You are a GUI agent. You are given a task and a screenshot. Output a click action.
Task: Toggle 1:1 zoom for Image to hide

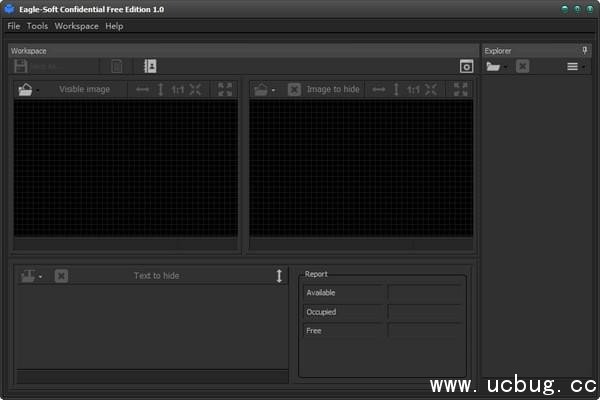(412, 90)
